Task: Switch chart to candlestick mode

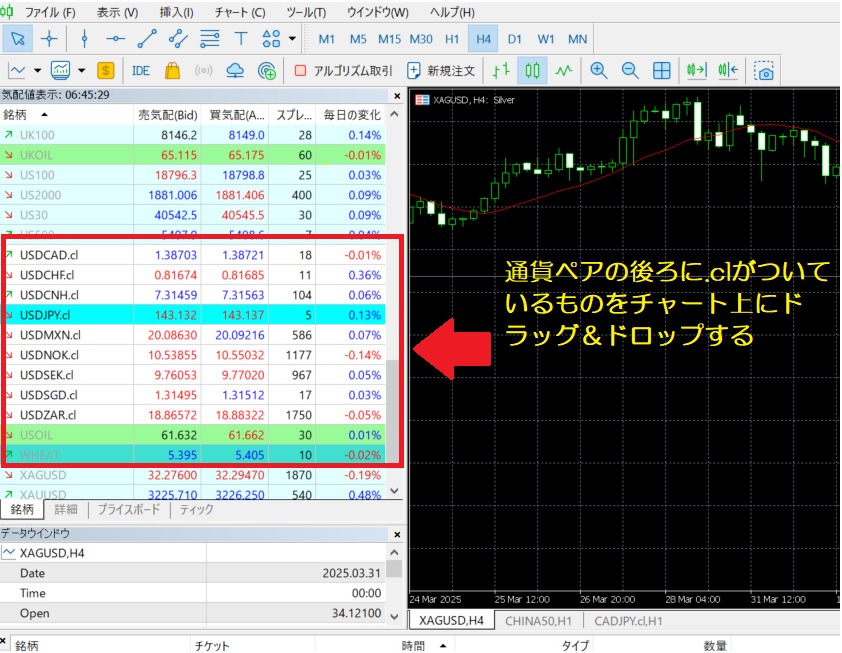Action: click(x=532, y=70)
